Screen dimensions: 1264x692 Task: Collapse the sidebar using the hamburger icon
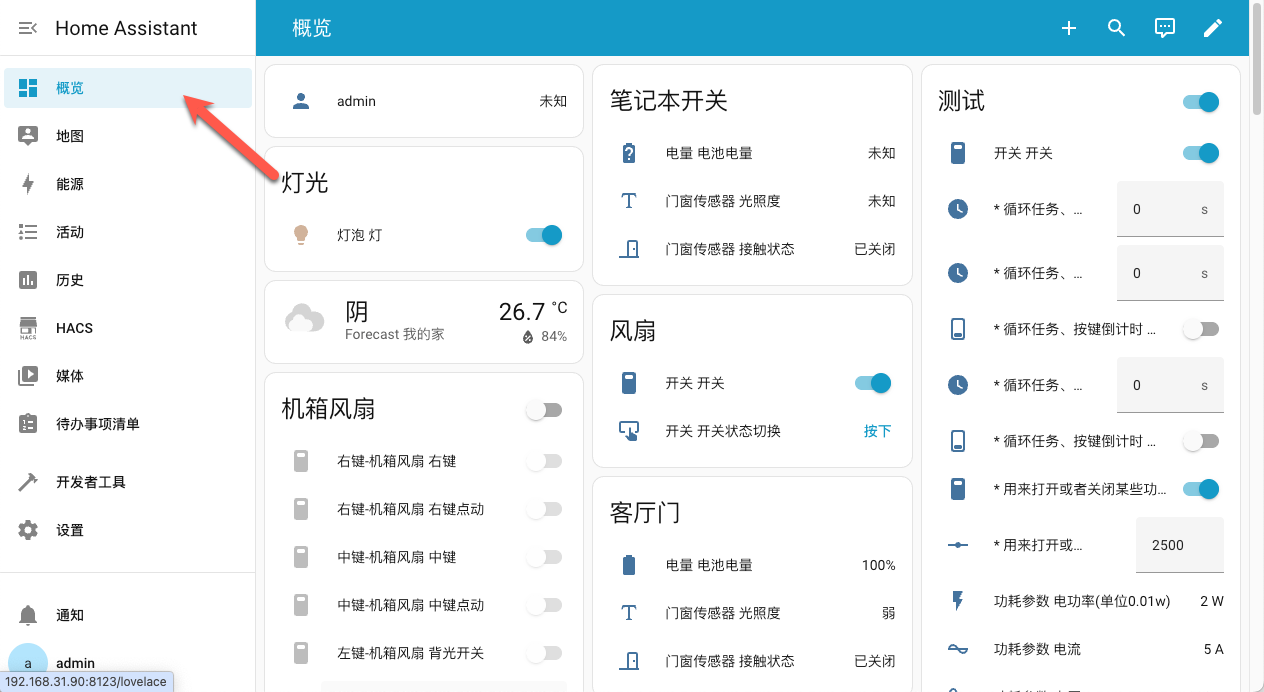click(x=27, y=28)
